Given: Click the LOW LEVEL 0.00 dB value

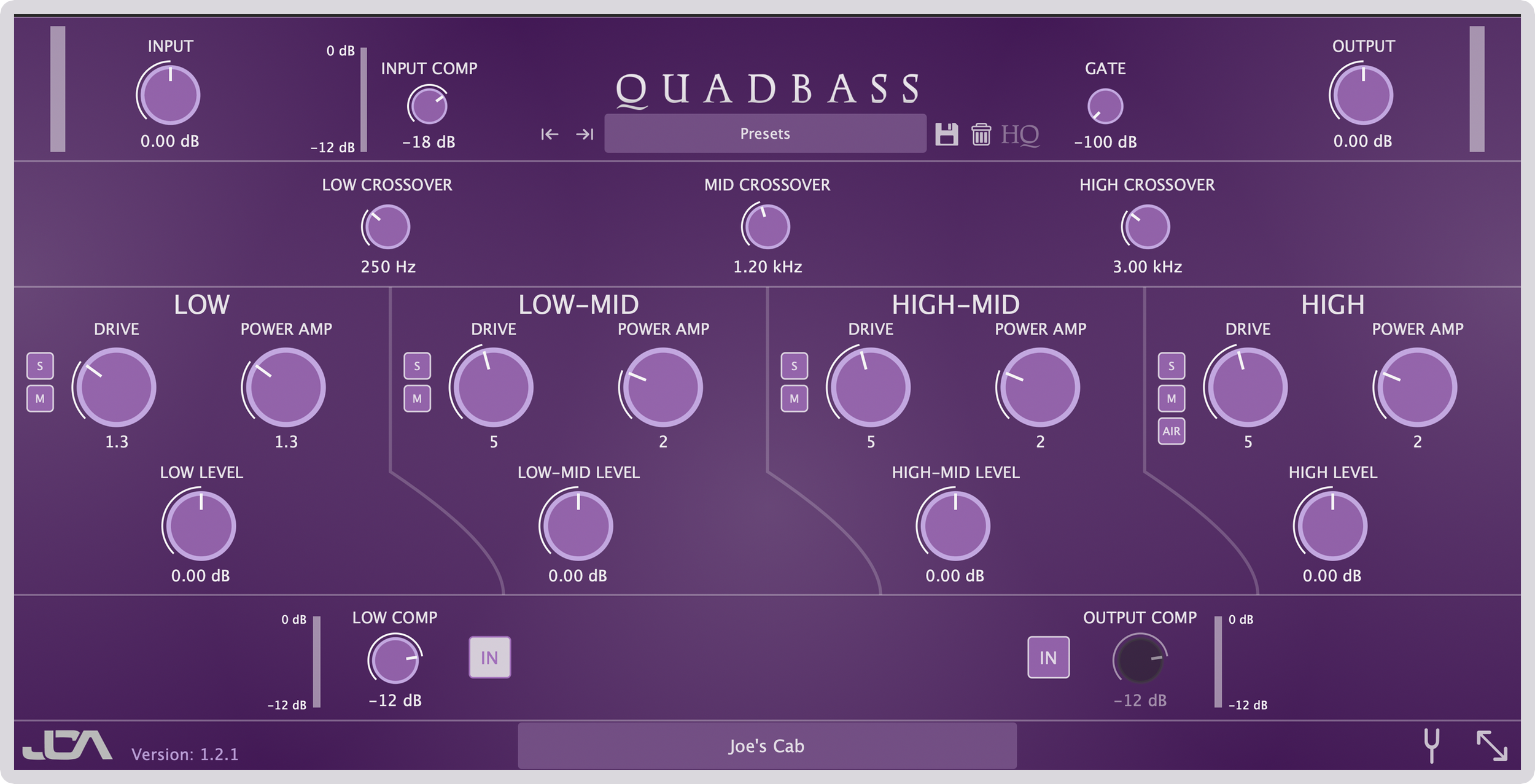Looking at the screenshot, I should [x=200, y=576].
